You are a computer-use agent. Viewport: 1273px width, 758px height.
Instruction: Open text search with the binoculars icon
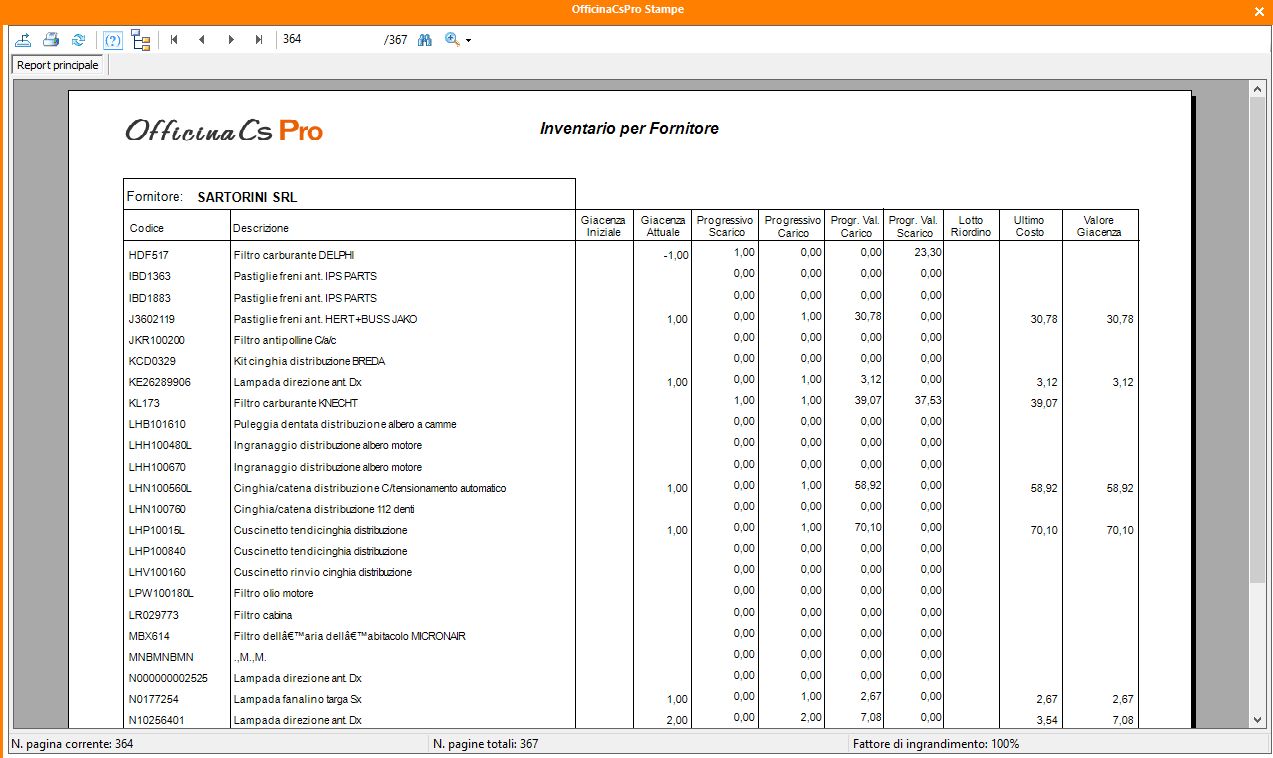tap(424, 40)
